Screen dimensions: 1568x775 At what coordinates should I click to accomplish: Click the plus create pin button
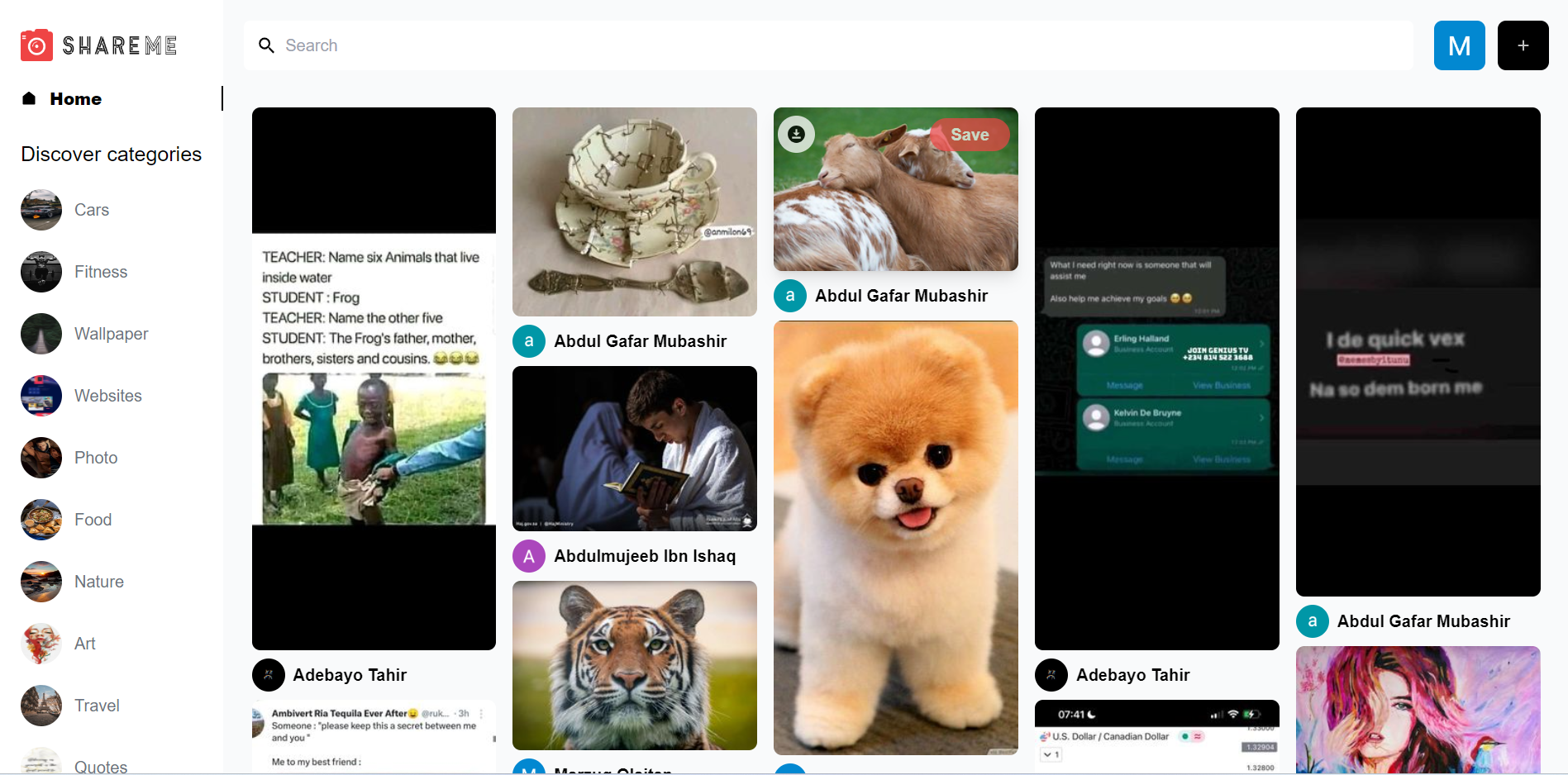pyautogui.click(x=1523, y=45)
